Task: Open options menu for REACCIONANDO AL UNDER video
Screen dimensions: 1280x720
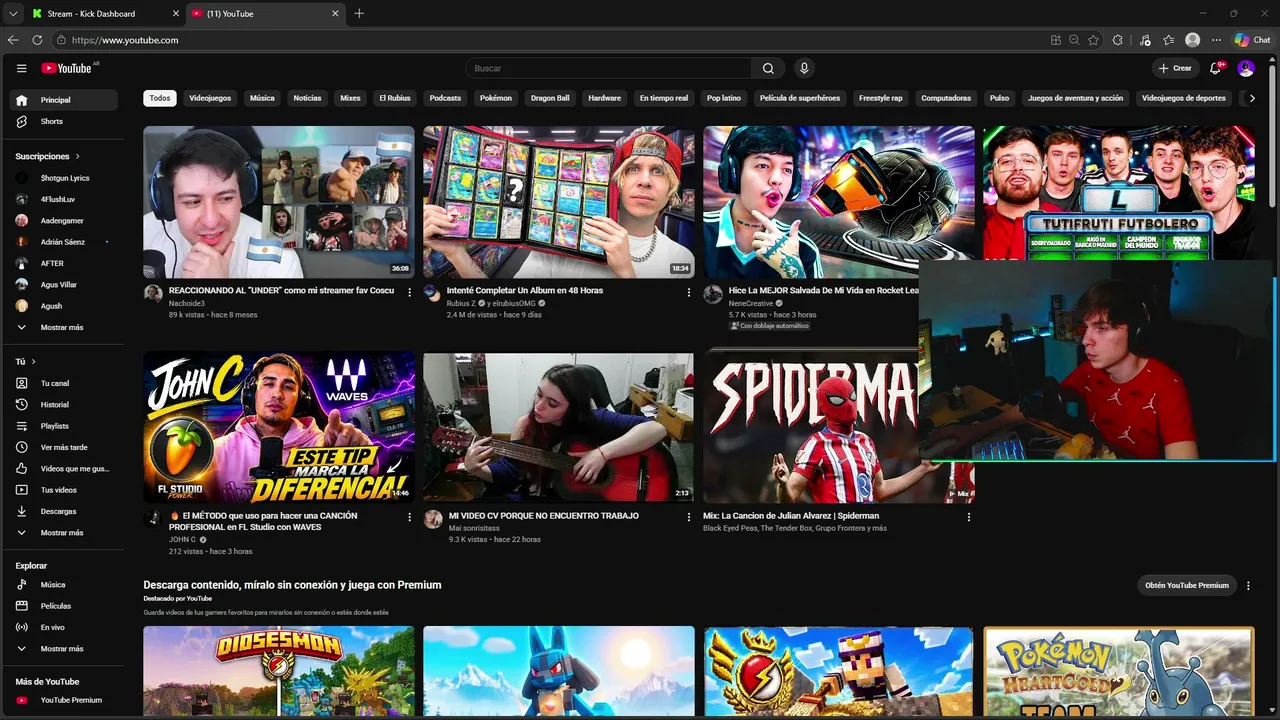Action: (409, 292)
